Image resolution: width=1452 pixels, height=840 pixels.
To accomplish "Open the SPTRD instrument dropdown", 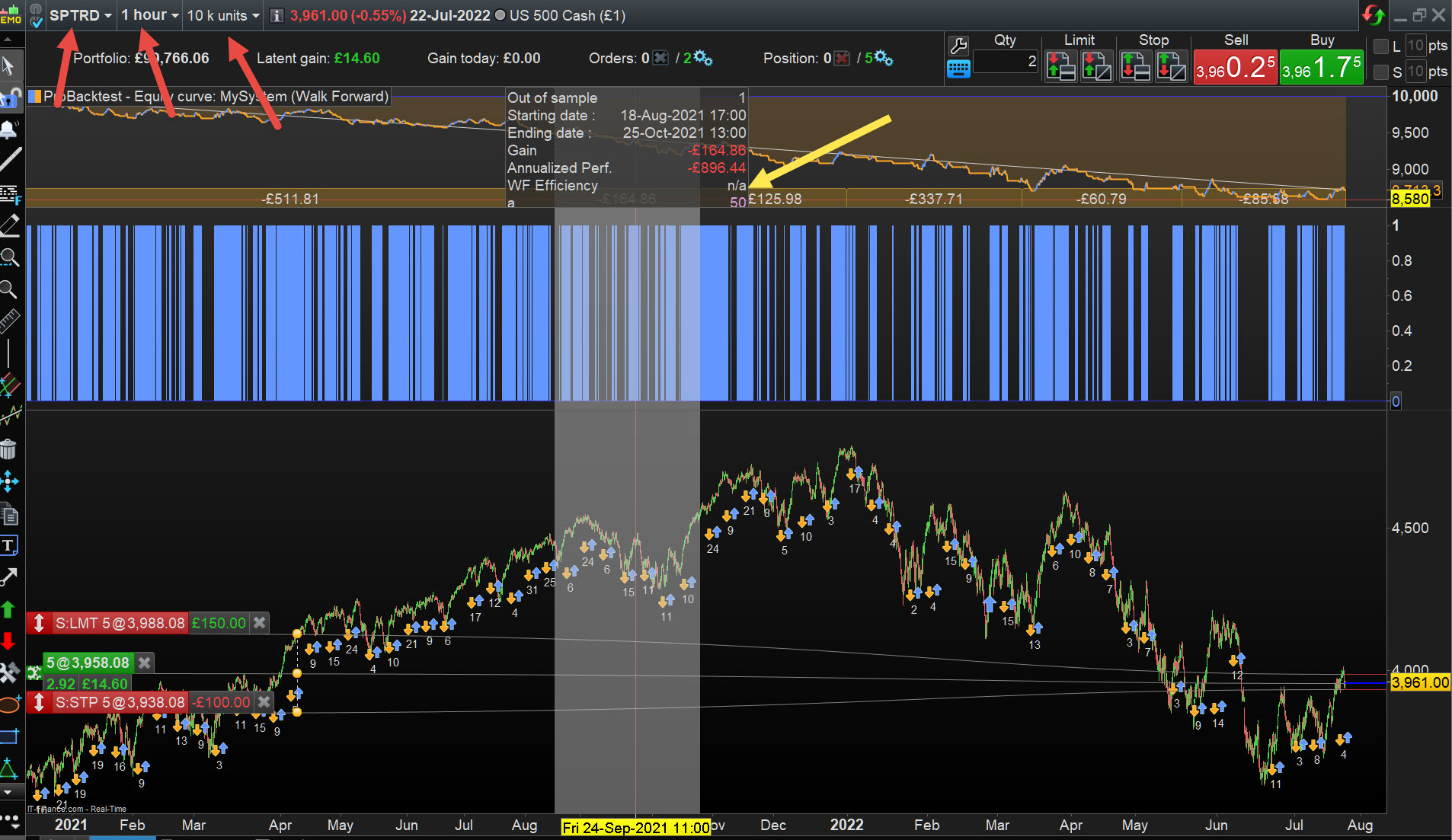I will (81, 15).
